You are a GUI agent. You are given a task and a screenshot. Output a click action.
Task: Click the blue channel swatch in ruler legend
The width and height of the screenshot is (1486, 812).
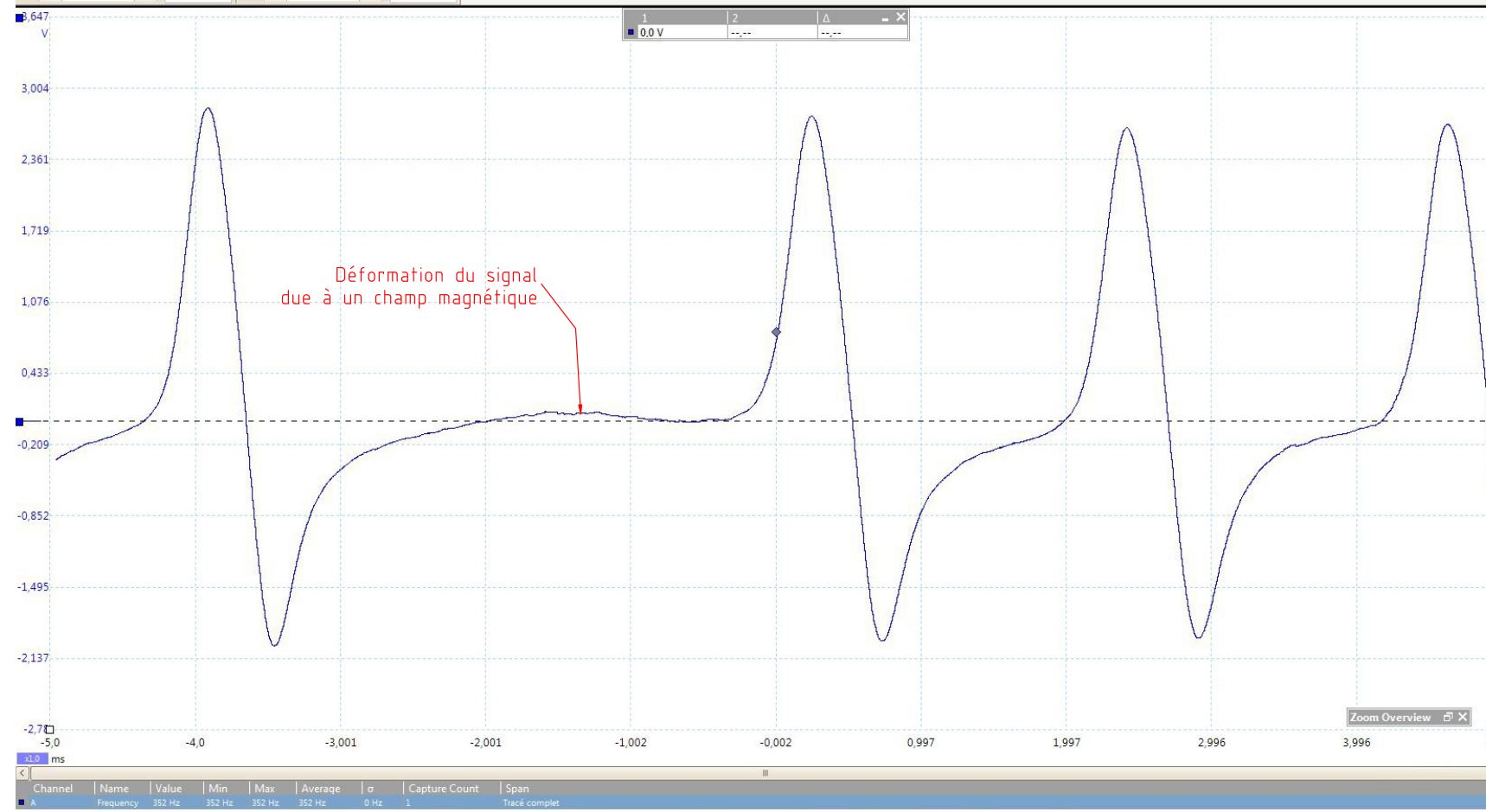tap(632, 33)
